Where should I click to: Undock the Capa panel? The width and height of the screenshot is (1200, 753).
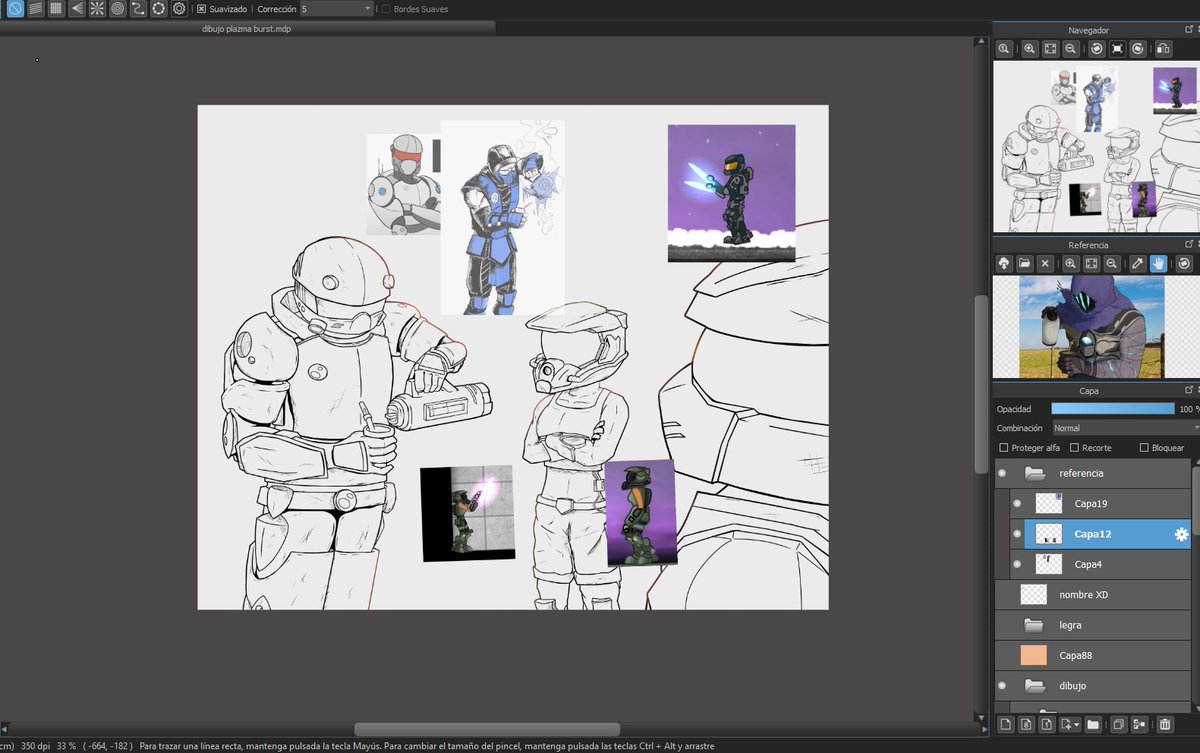[1189, 390]
